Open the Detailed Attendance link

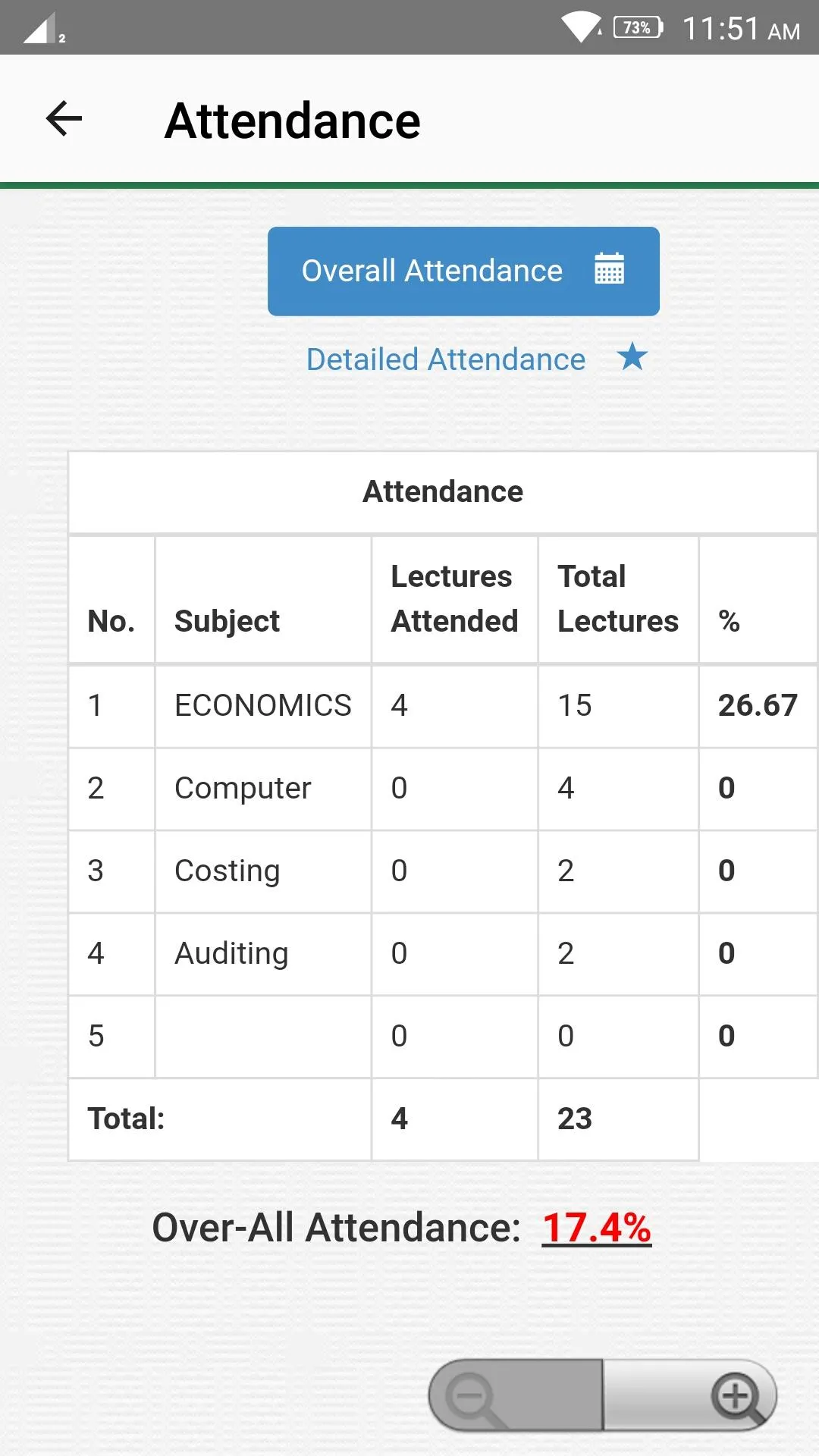(x=446, y=359)
